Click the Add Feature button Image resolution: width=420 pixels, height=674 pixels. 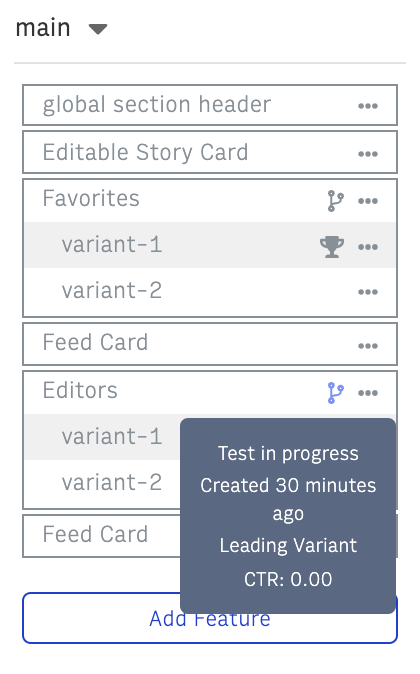[210, 618]
